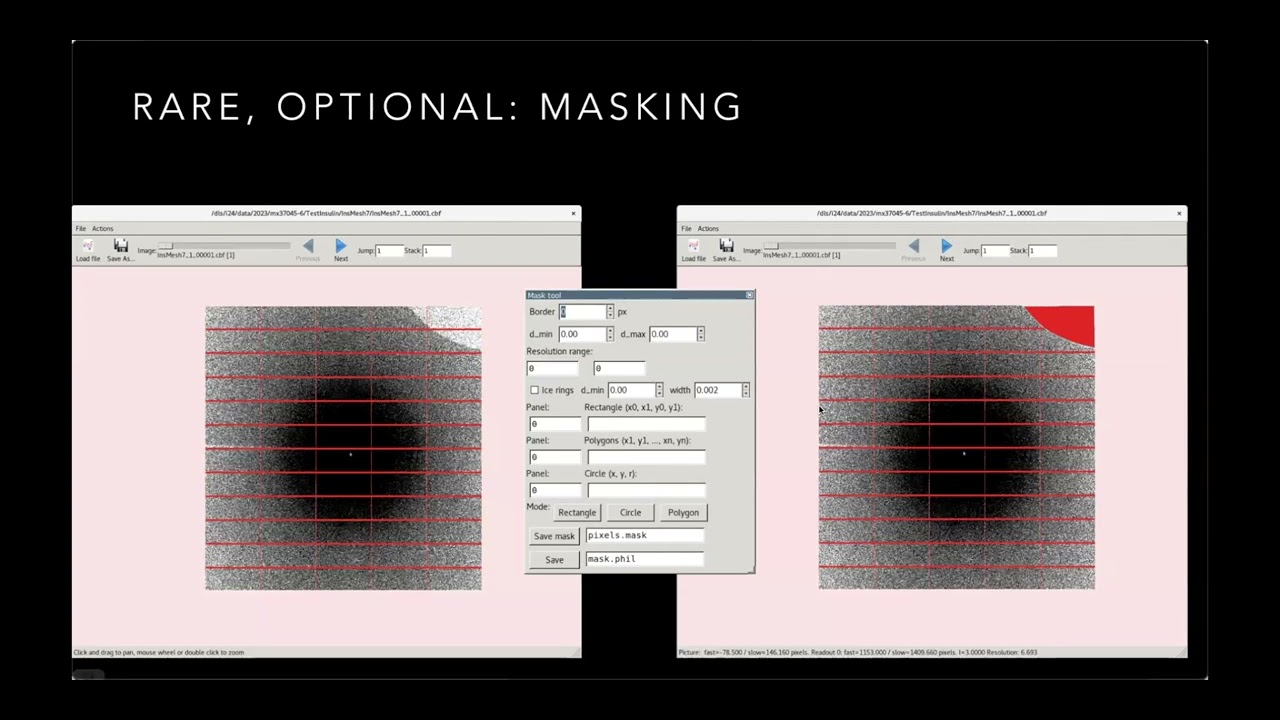The height and width of the screenshot is (720, 1280).
Task: Click Load file icon in left viewer
Action: click(x=88, y=246)
